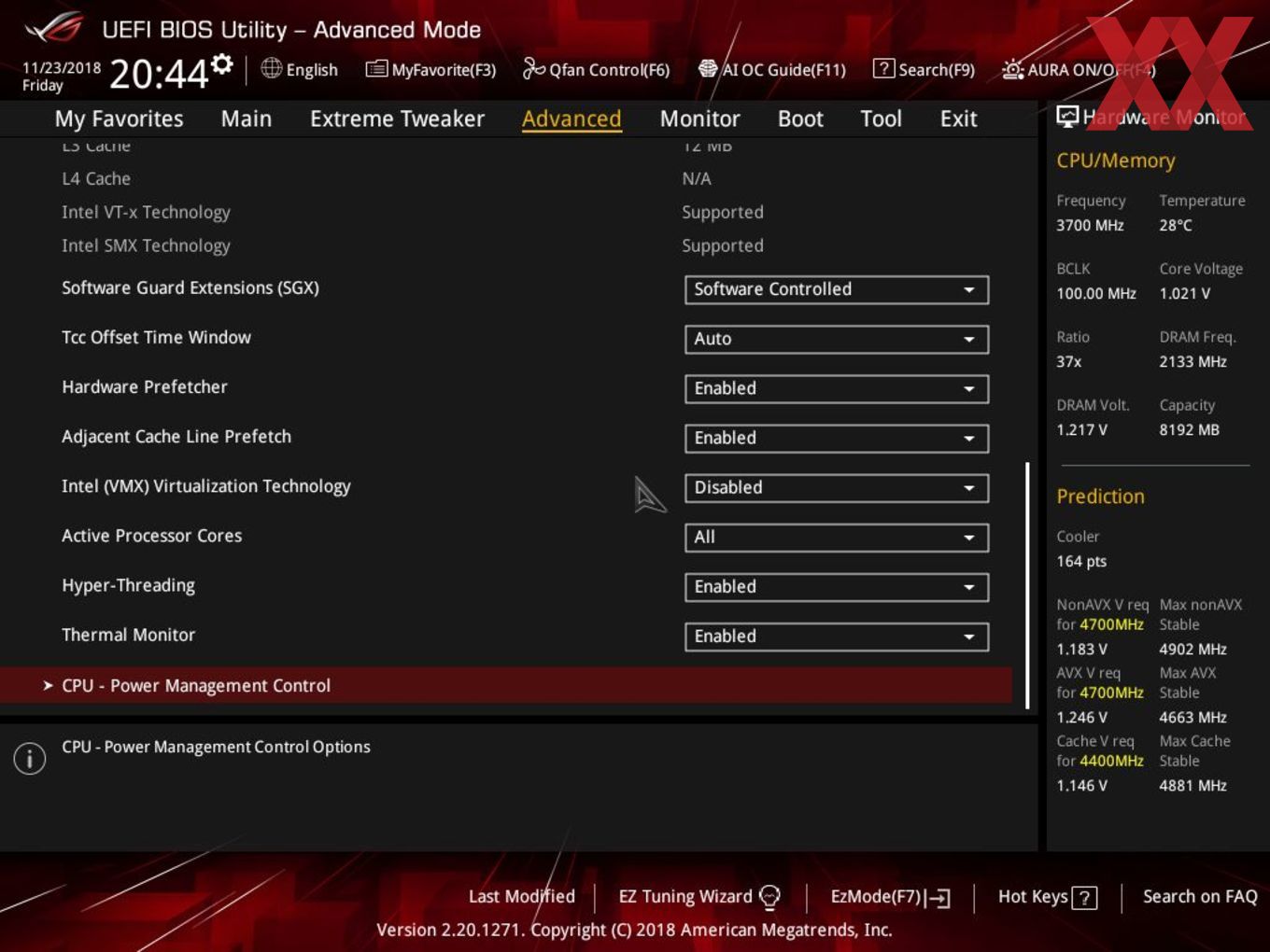Launch EZ Tuning Wizard

tap(699, 897)
